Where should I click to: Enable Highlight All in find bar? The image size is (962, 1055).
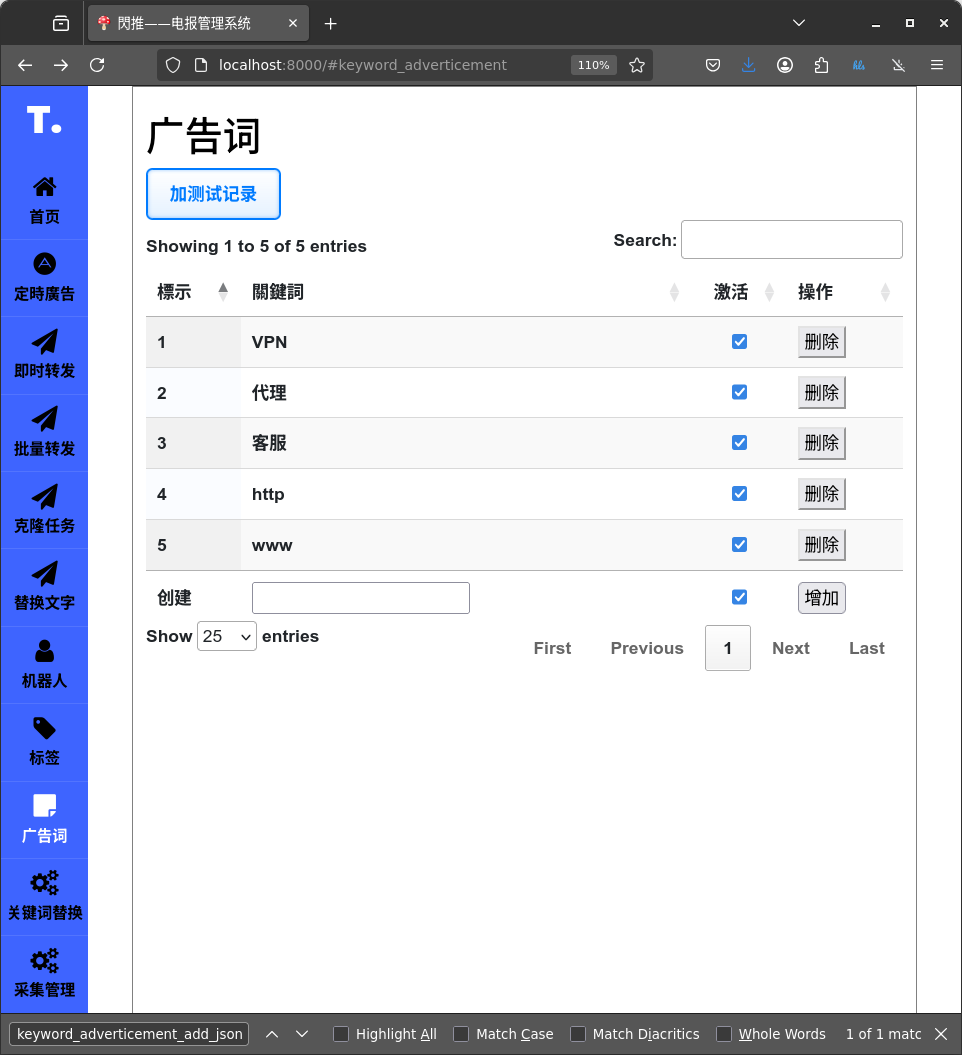341,1034
